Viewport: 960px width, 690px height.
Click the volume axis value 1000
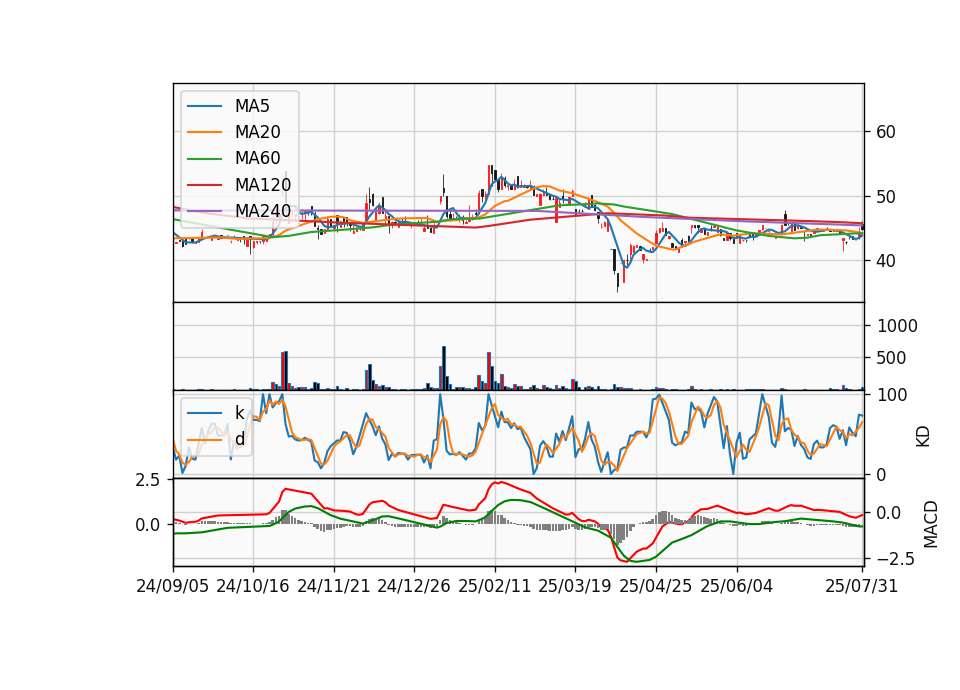(x=897, y=326)
